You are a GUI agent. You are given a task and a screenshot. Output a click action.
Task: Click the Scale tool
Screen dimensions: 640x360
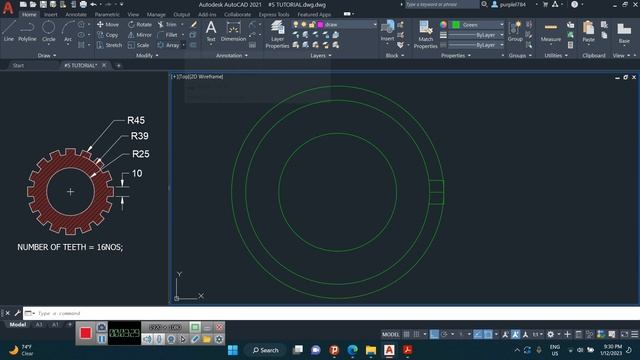[138, 45]
